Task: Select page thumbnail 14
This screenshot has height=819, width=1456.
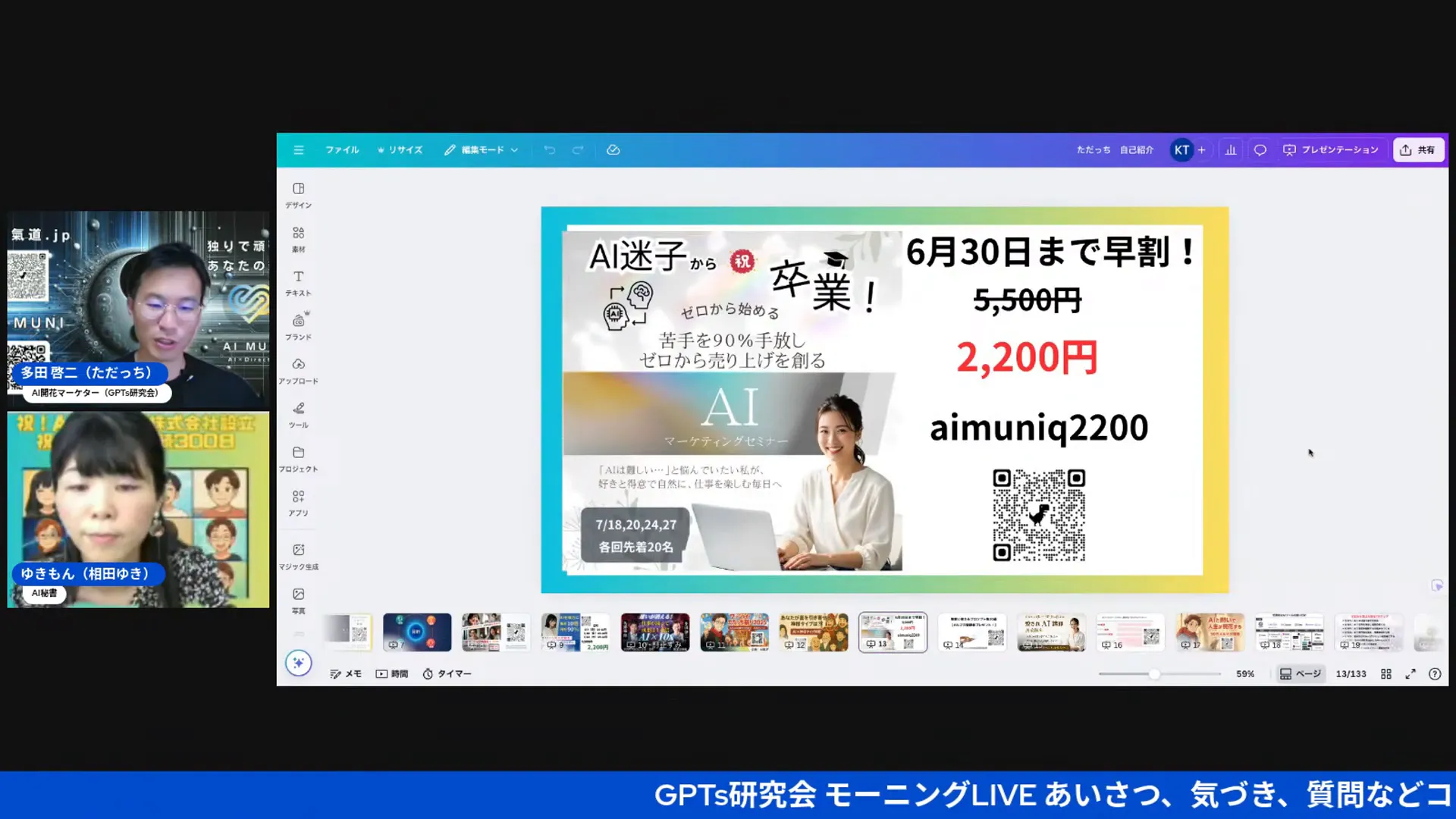Action: click(x=972, y=632)
